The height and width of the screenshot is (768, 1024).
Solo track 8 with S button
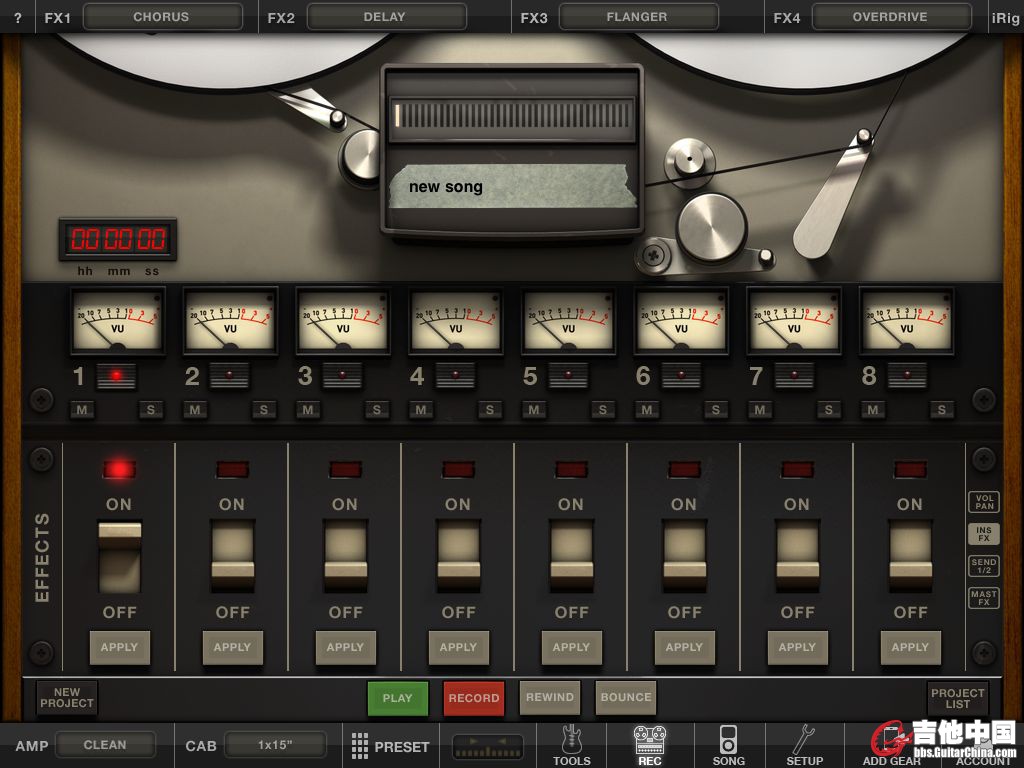tap(942, 410)
